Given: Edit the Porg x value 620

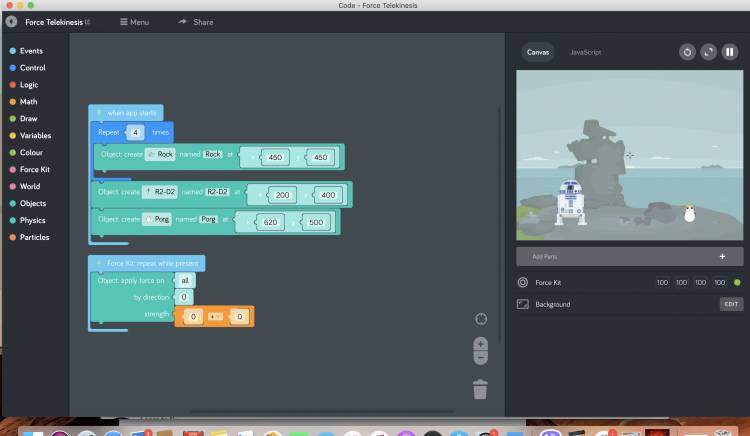Looking at the screenshot, I should click(270, 222).
